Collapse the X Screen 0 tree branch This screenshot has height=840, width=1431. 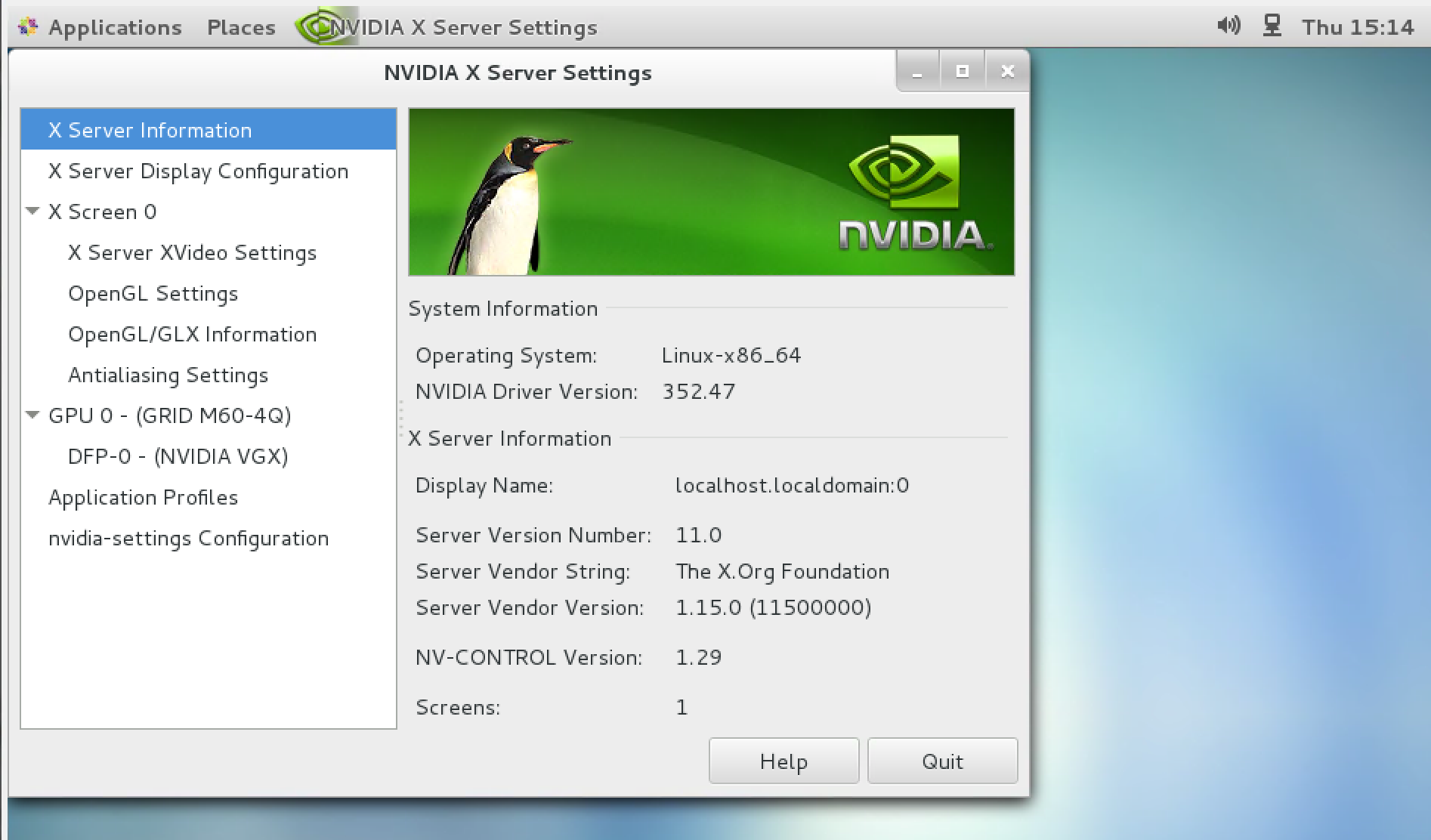coord(32,212)
